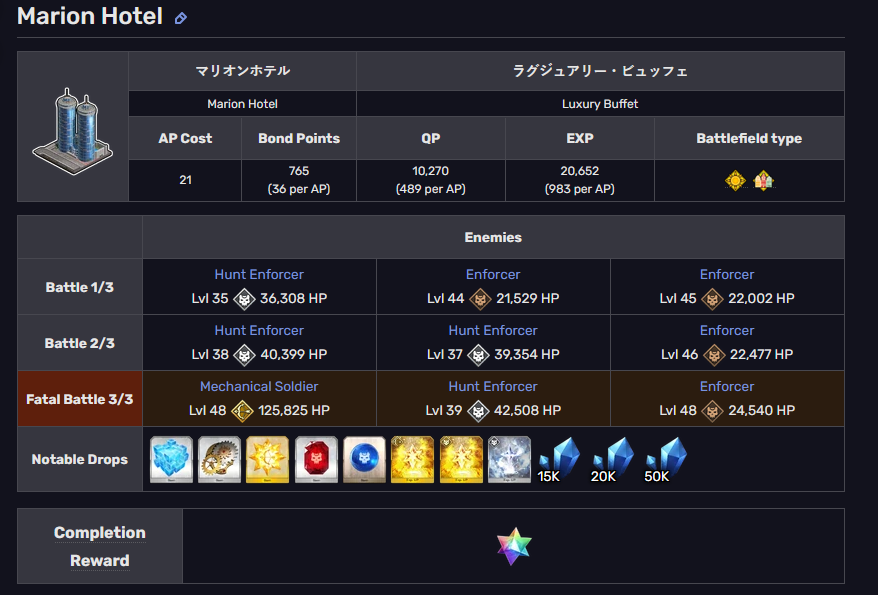Click the 20K QP crystal drop
Viewport: 878px width, 595px height.
[x=612, y=460]
